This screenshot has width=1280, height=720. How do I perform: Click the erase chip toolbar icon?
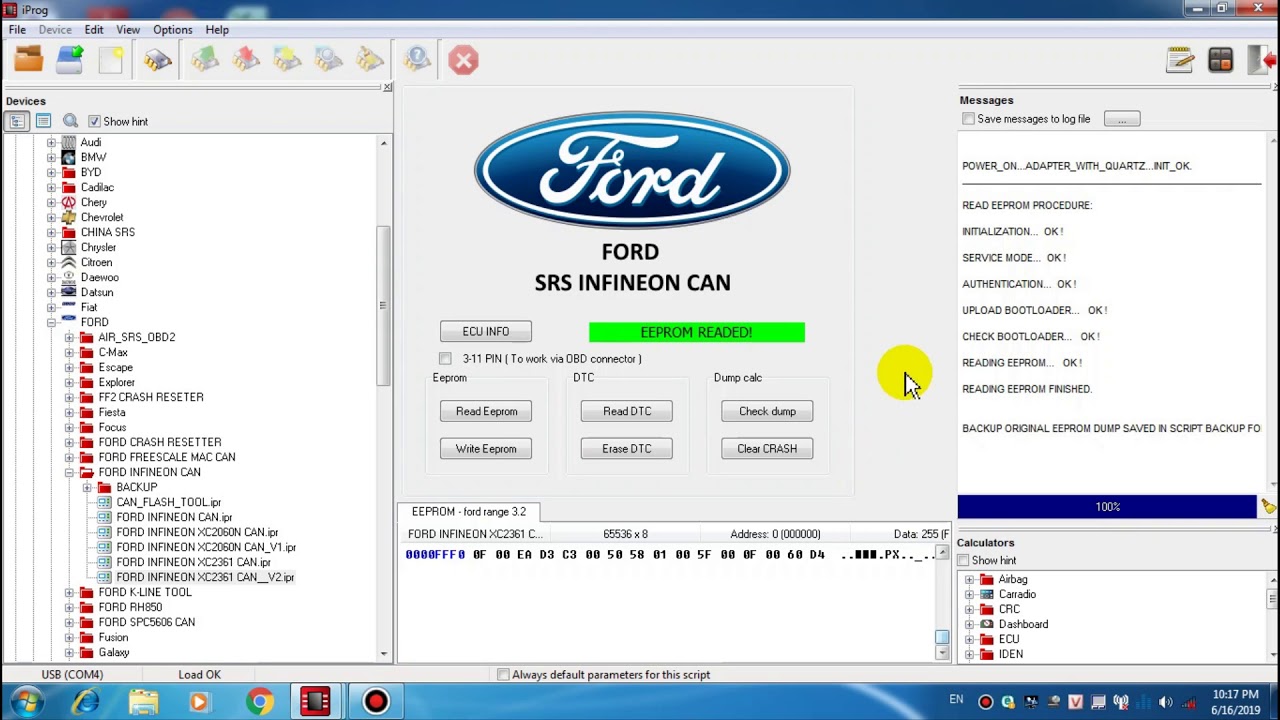click(x=369, y=60)
